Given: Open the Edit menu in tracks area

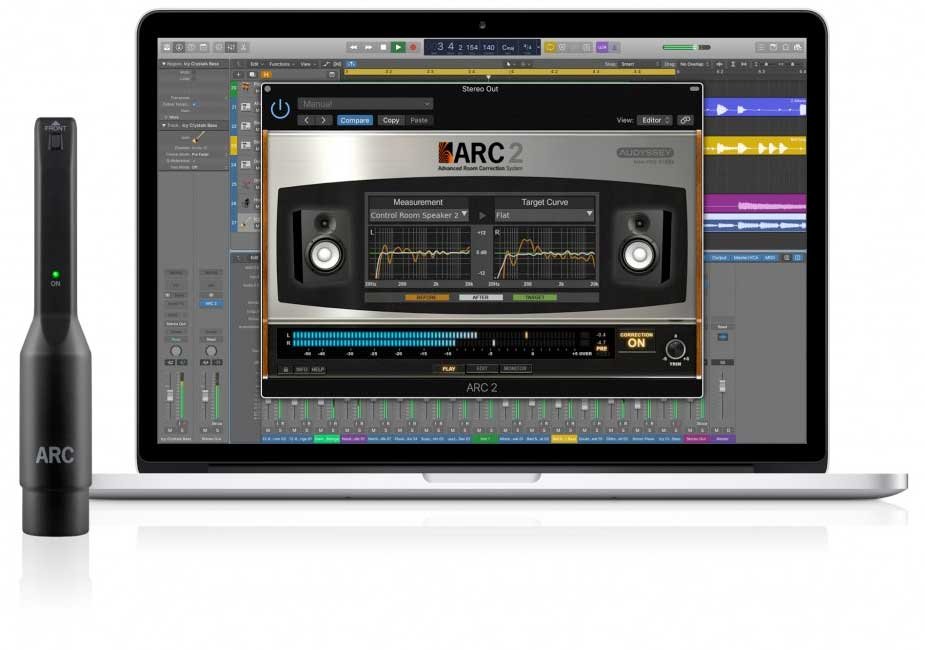Looking at the screenshot, I should pyautogui.click(x=255, y=64).
